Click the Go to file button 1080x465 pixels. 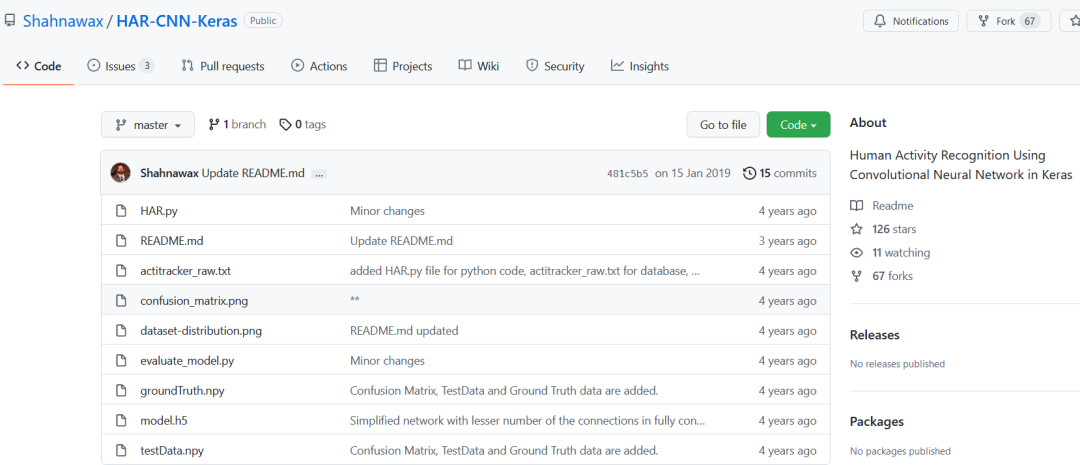point(723,125)
